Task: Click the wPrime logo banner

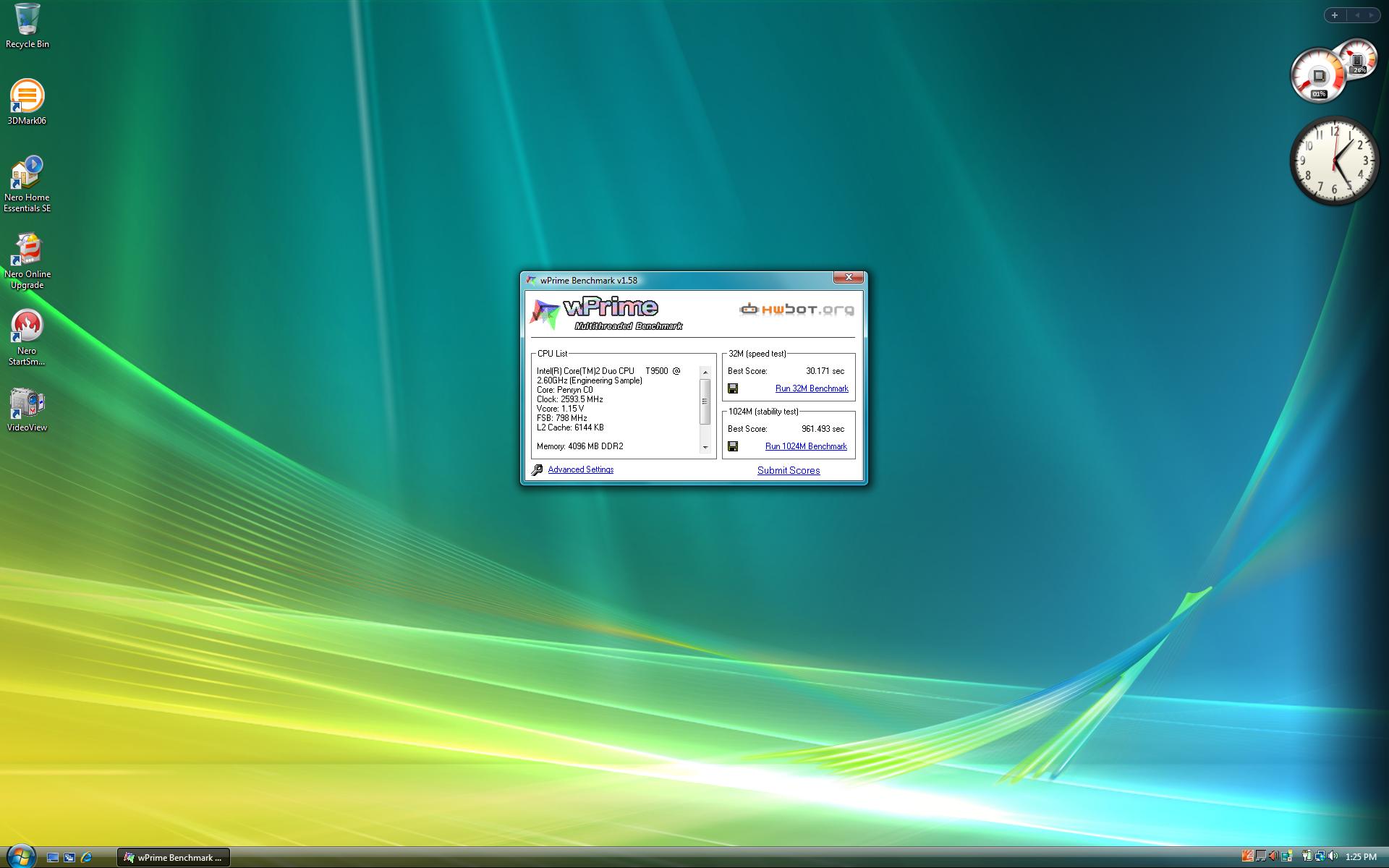Action: (x=608, y=314)
